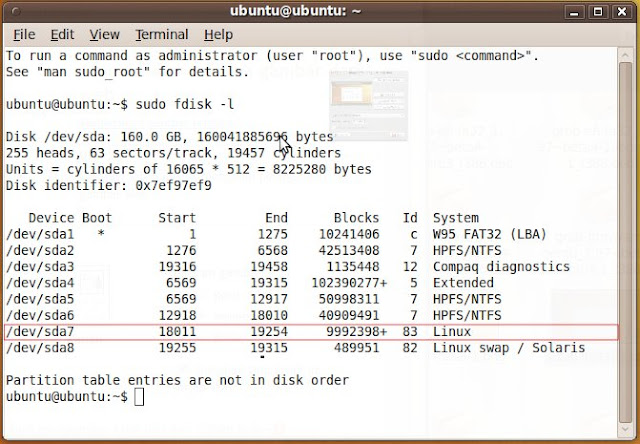Click 'Partition table entries are not in disk order'
The height and width of the screenshot is (444, 640).
pos(178,380)
